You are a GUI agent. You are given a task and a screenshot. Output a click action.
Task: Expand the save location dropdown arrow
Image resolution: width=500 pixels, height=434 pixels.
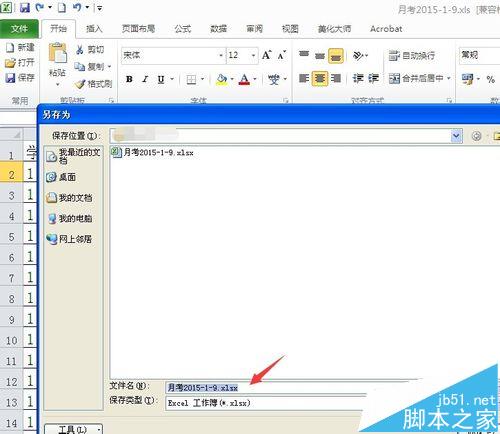(x=456, y=136)
